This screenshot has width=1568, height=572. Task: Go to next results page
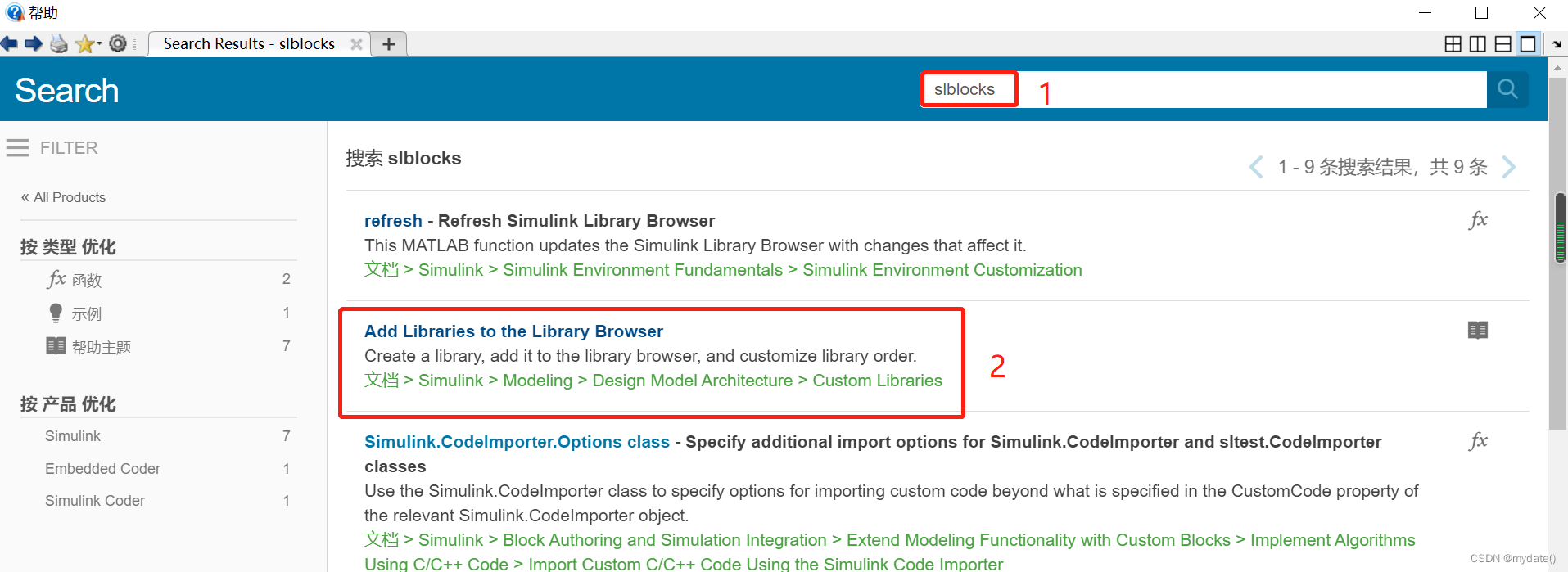point(1509,167)
